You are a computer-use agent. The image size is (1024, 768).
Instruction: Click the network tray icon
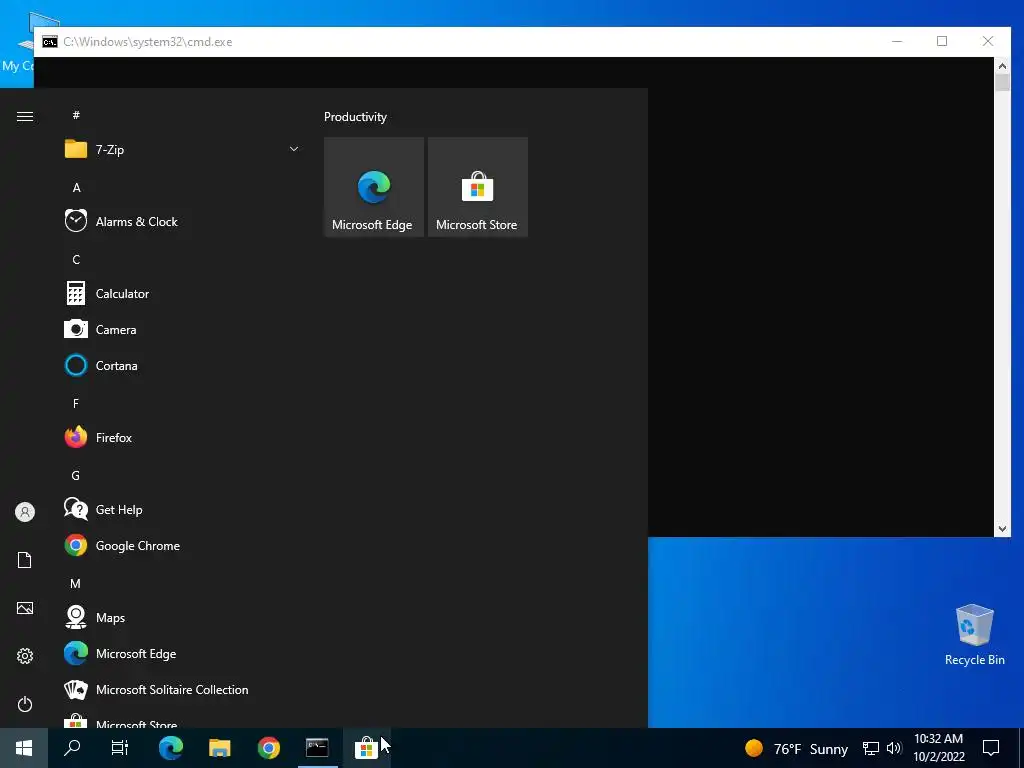coord(871,748)
